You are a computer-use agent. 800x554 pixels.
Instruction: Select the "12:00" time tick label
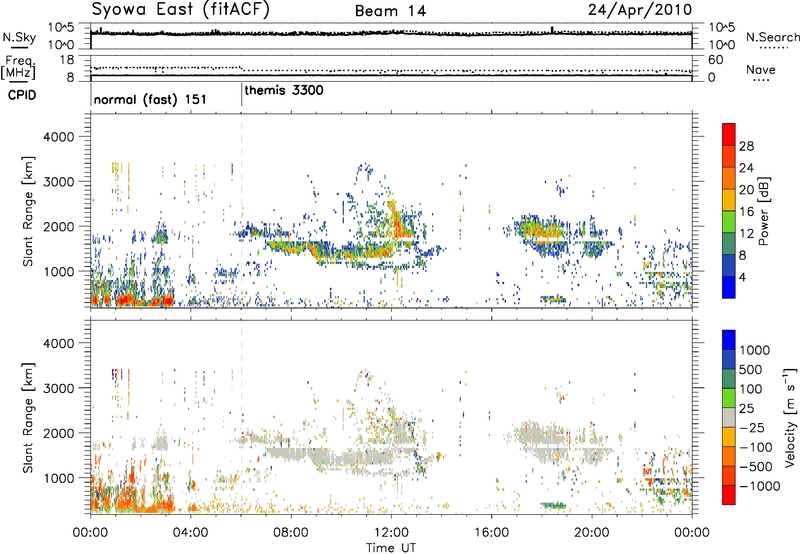(391, 533)
